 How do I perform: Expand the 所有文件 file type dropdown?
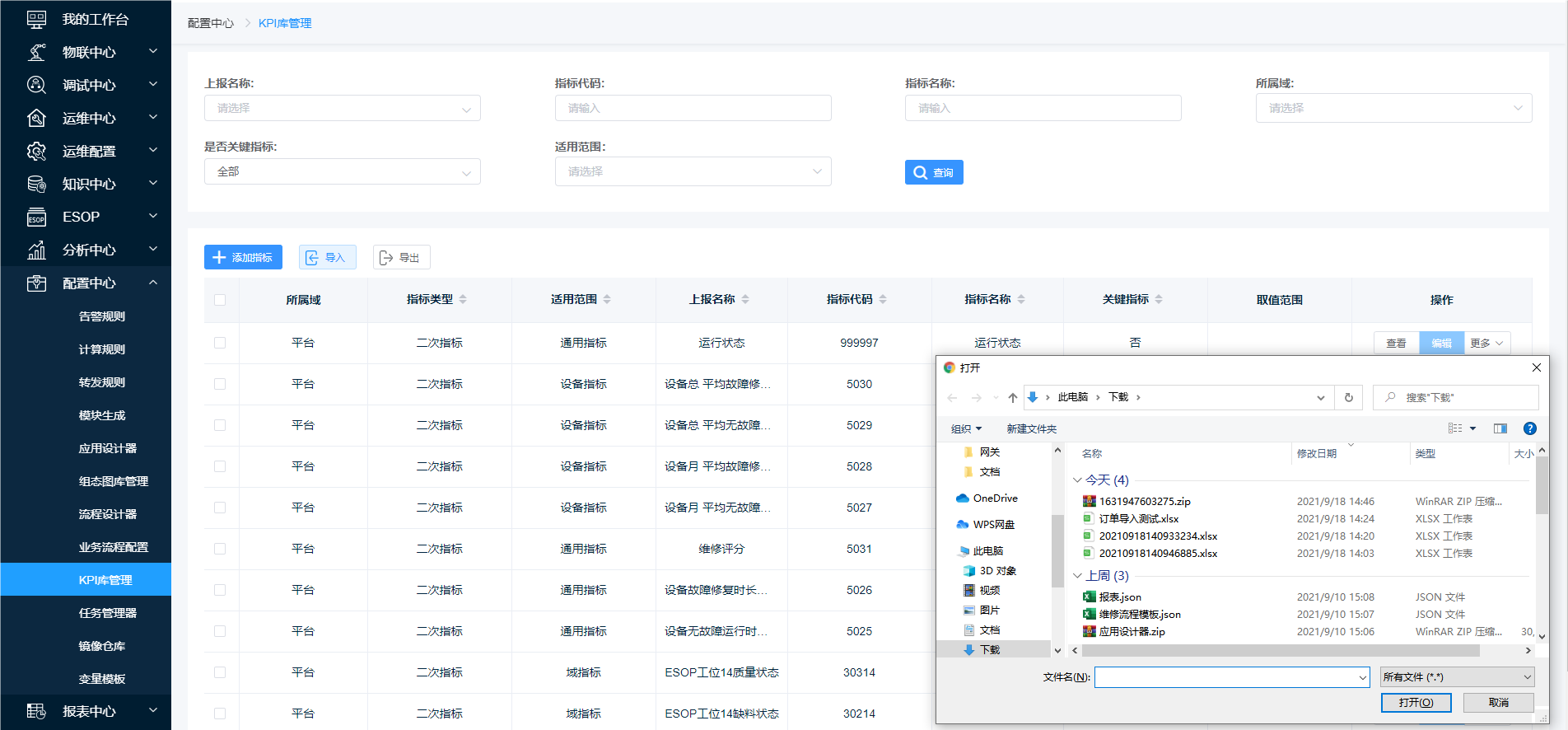click(1457, 677)
